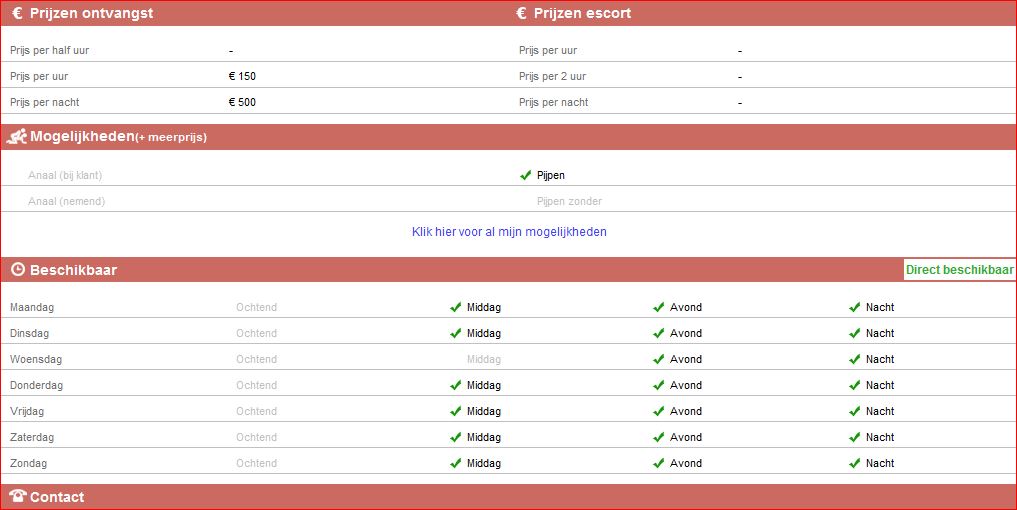
Task: Click the euro icon beside Prijzen ontvangst
Action: coord(17,13)
